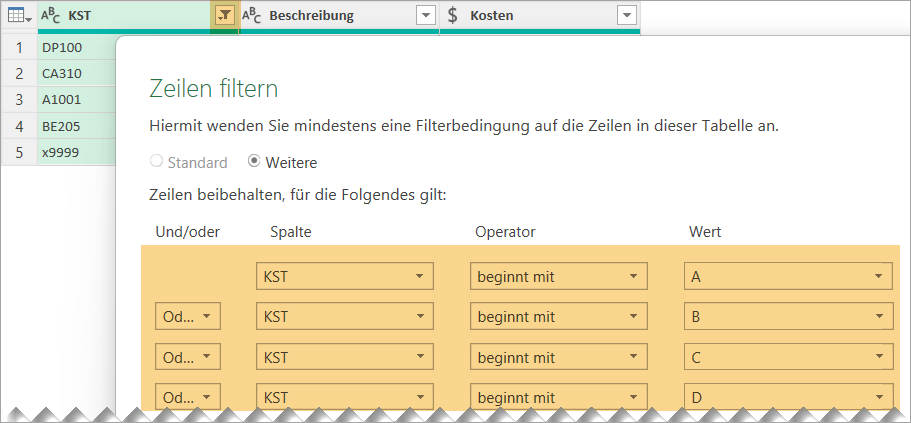The width and height of the screenshot is (911, 423).
Task: Select row number 3 header
Action: pyautogui.click(x=19, y=99)
